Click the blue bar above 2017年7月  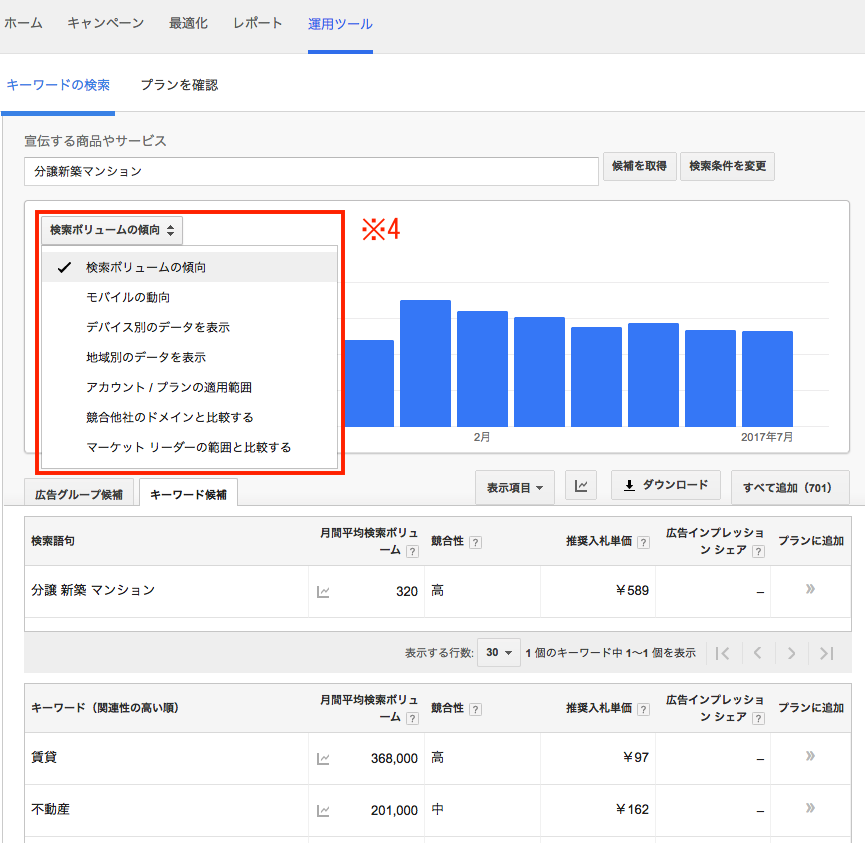click(767, 379)
